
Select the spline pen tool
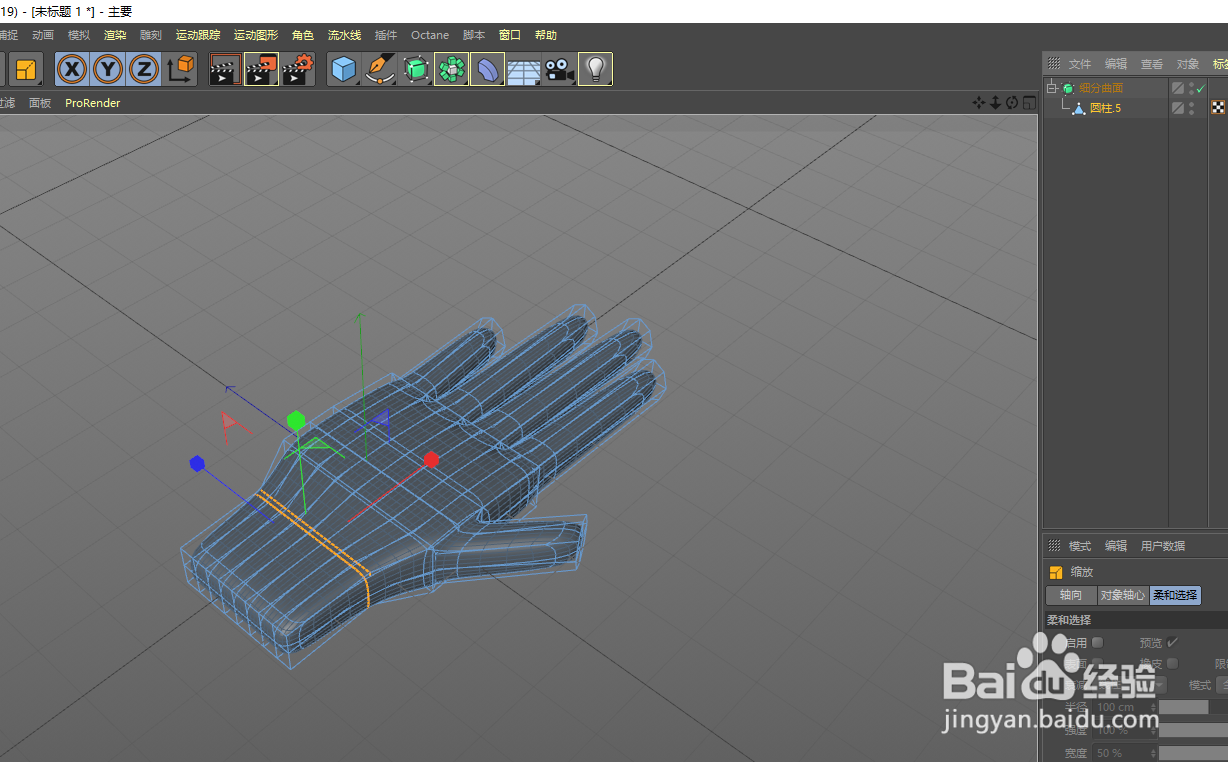tap(379, 69)
